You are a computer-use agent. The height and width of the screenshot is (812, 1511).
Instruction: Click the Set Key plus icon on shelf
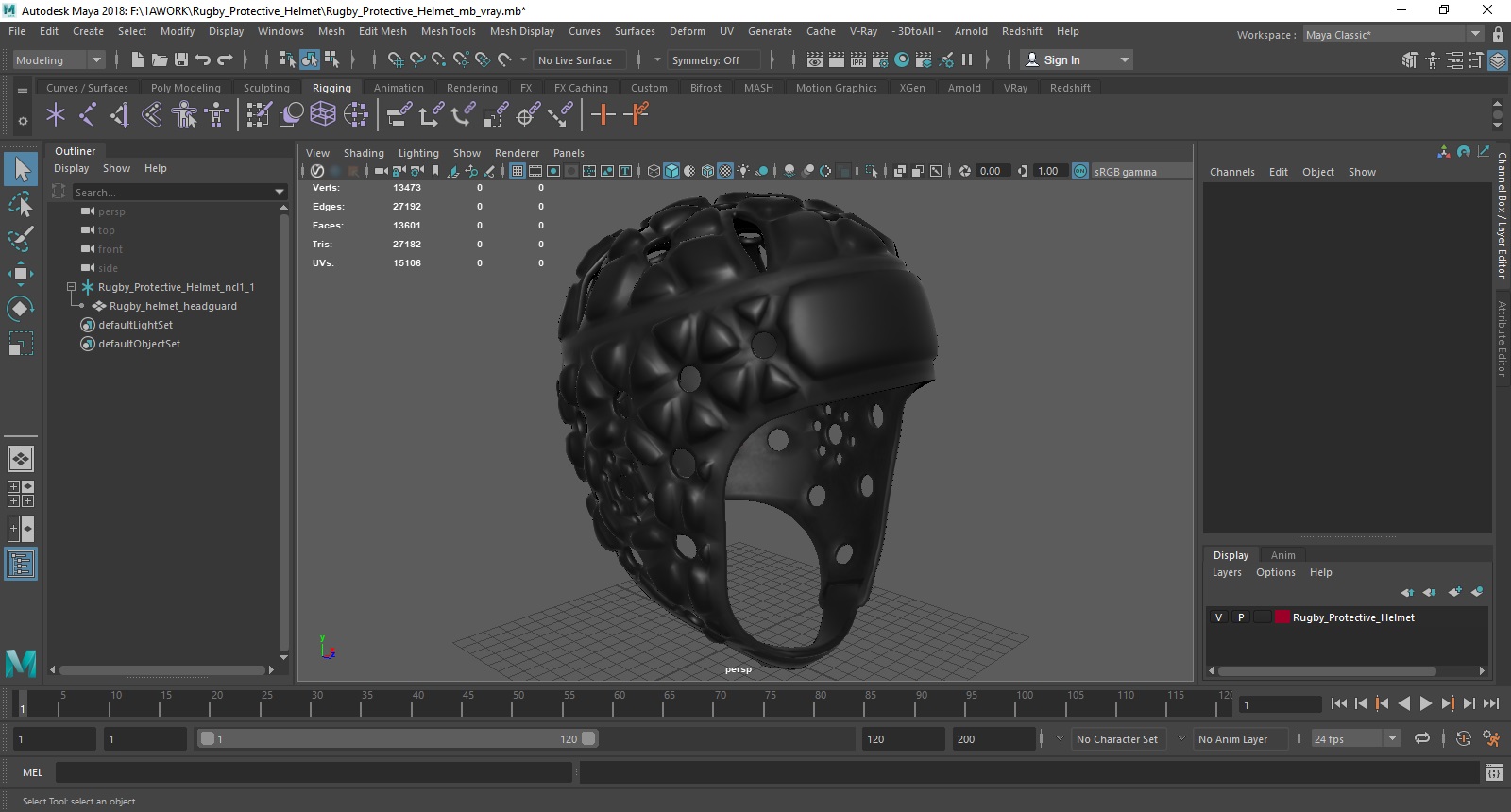603,115
